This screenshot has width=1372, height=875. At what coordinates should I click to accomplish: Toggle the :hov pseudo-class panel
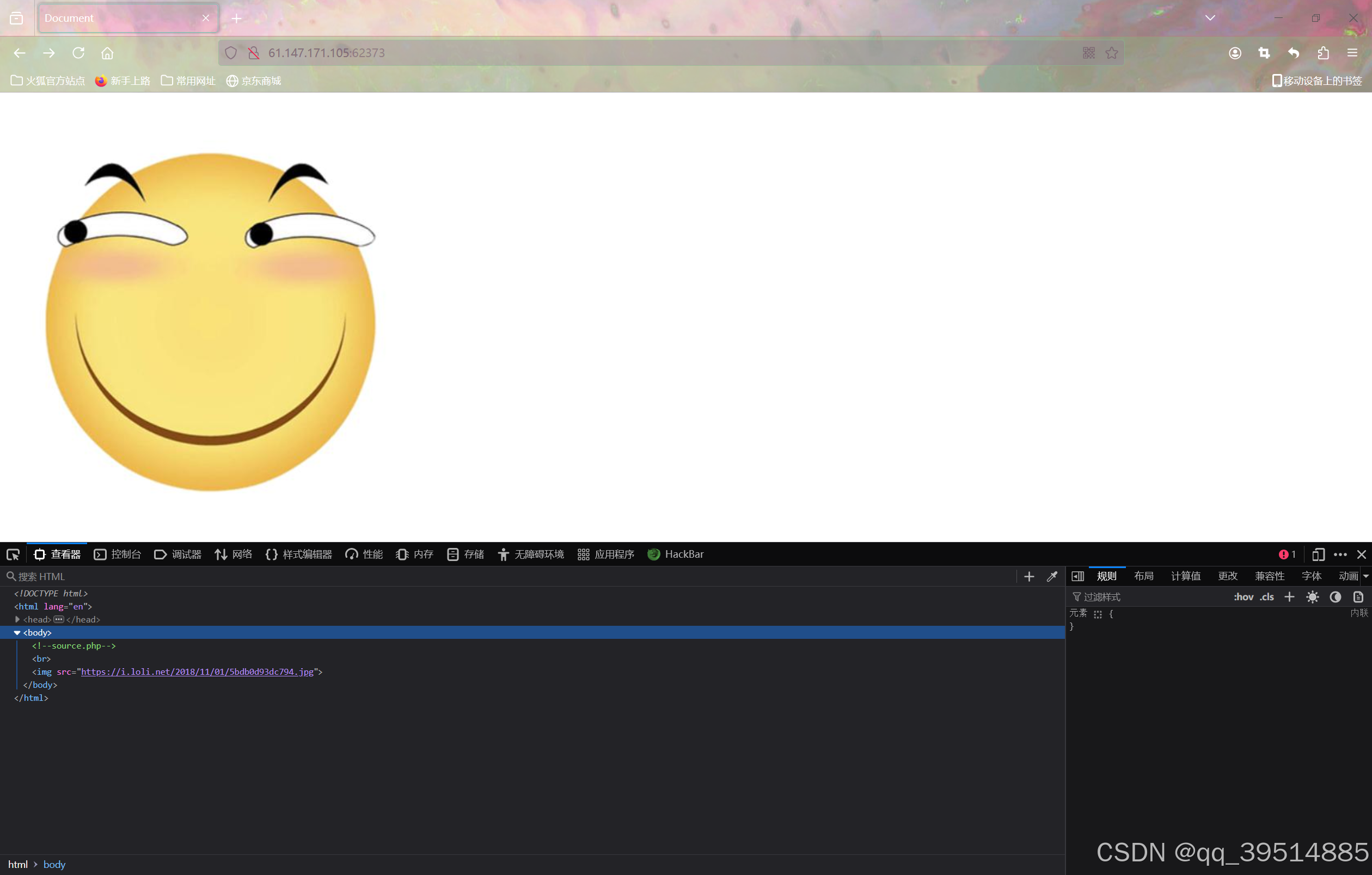point(1245,596)
